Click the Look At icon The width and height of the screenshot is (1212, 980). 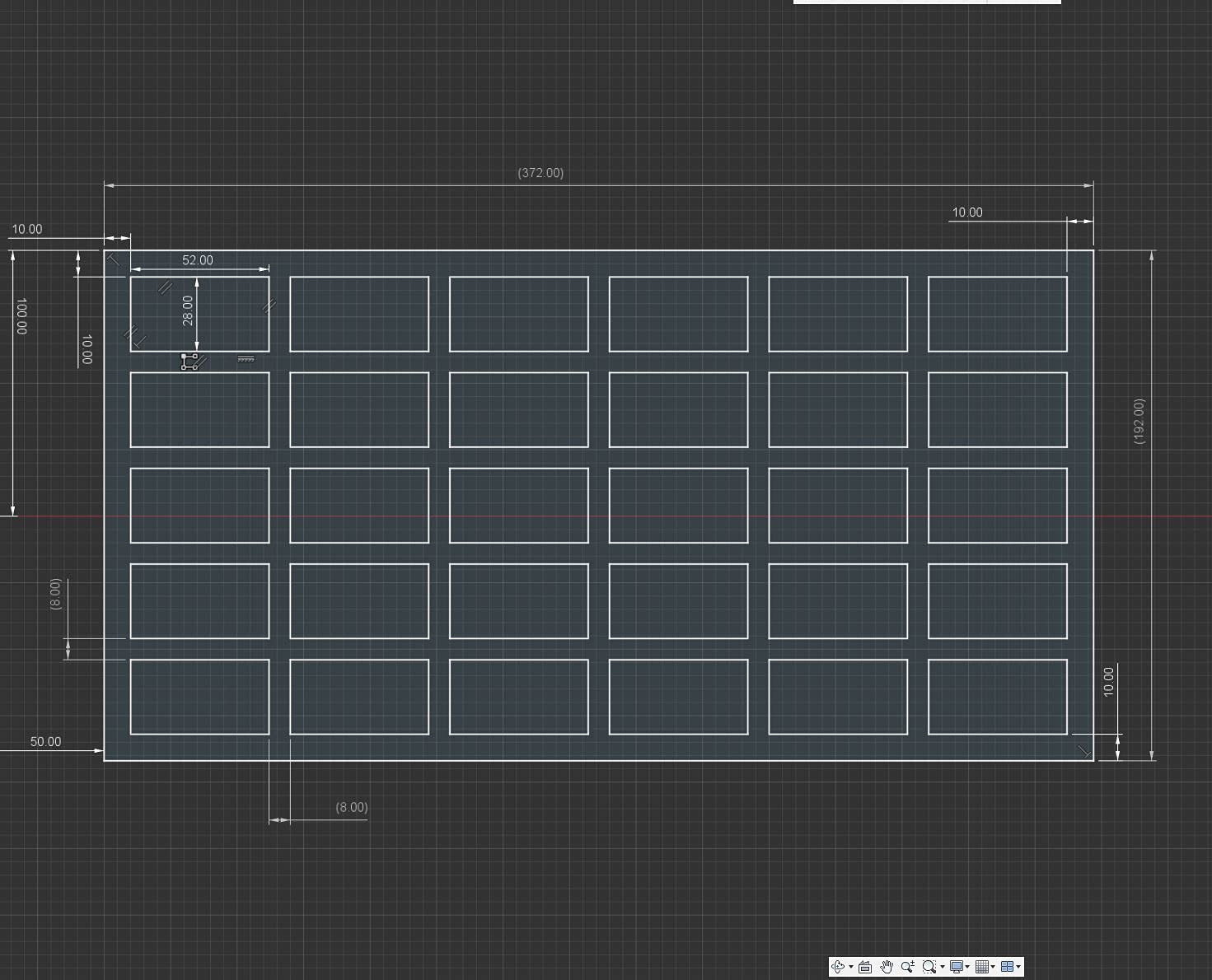865,967
